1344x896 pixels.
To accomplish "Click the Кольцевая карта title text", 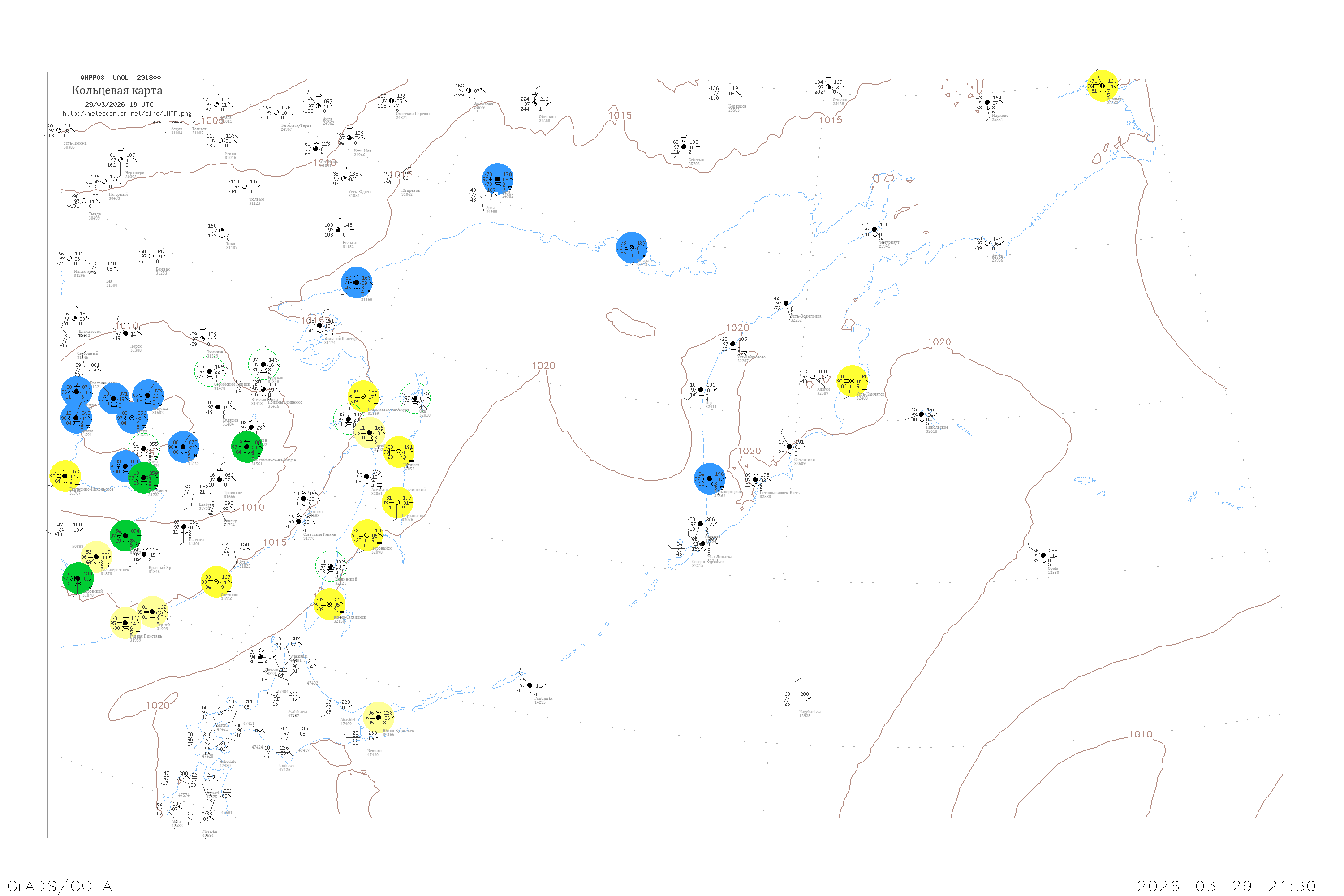I will pos(117,90).
